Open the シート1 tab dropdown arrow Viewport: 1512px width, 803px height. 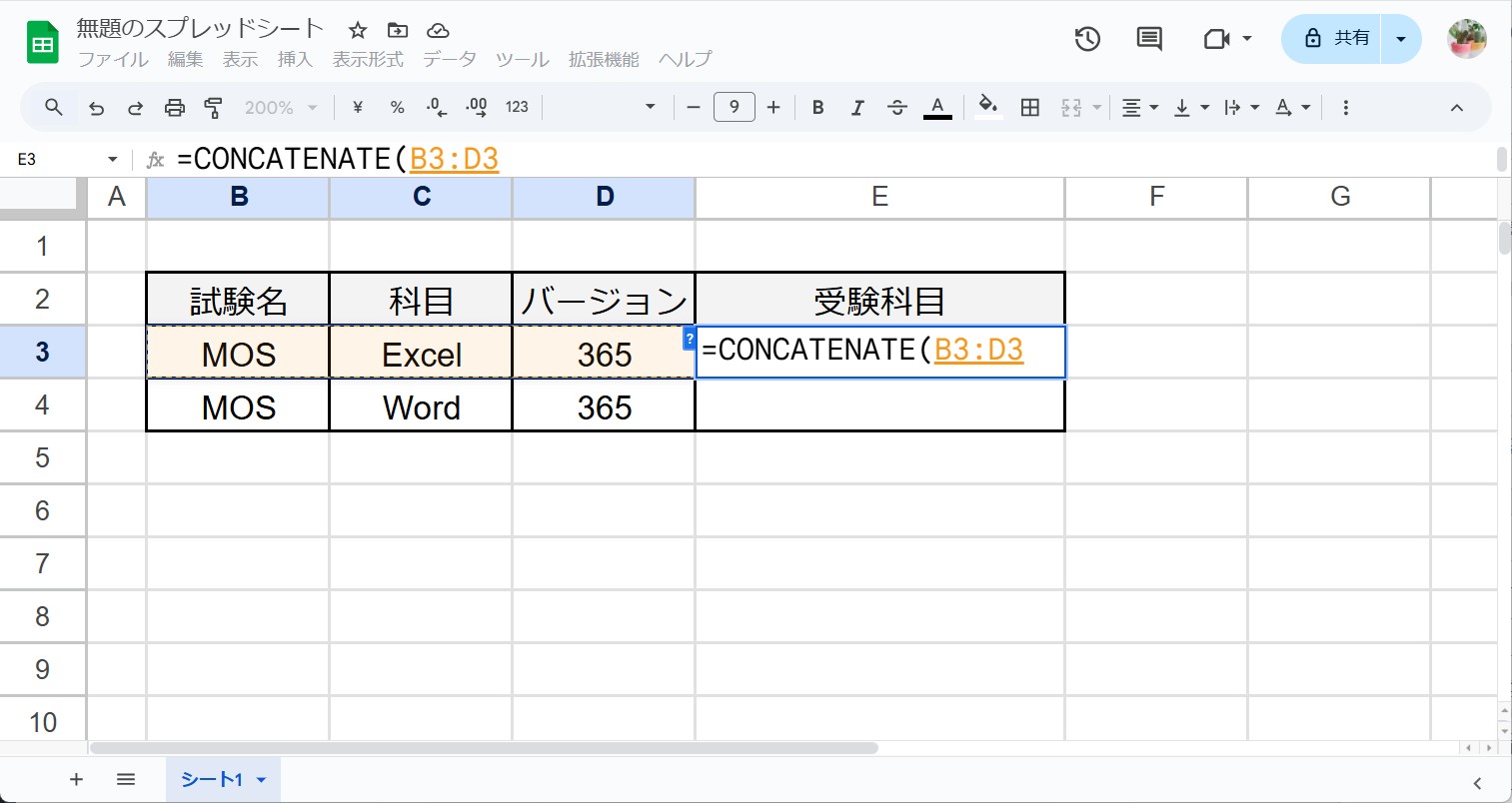[x=262, y=780]
